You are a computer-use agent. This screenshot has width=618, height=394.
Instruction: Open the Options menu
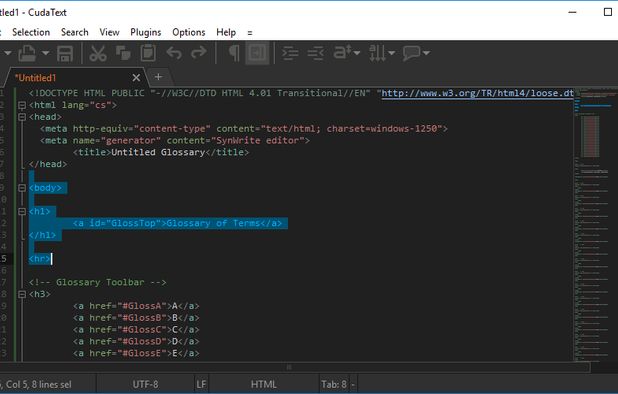(189, 32)
